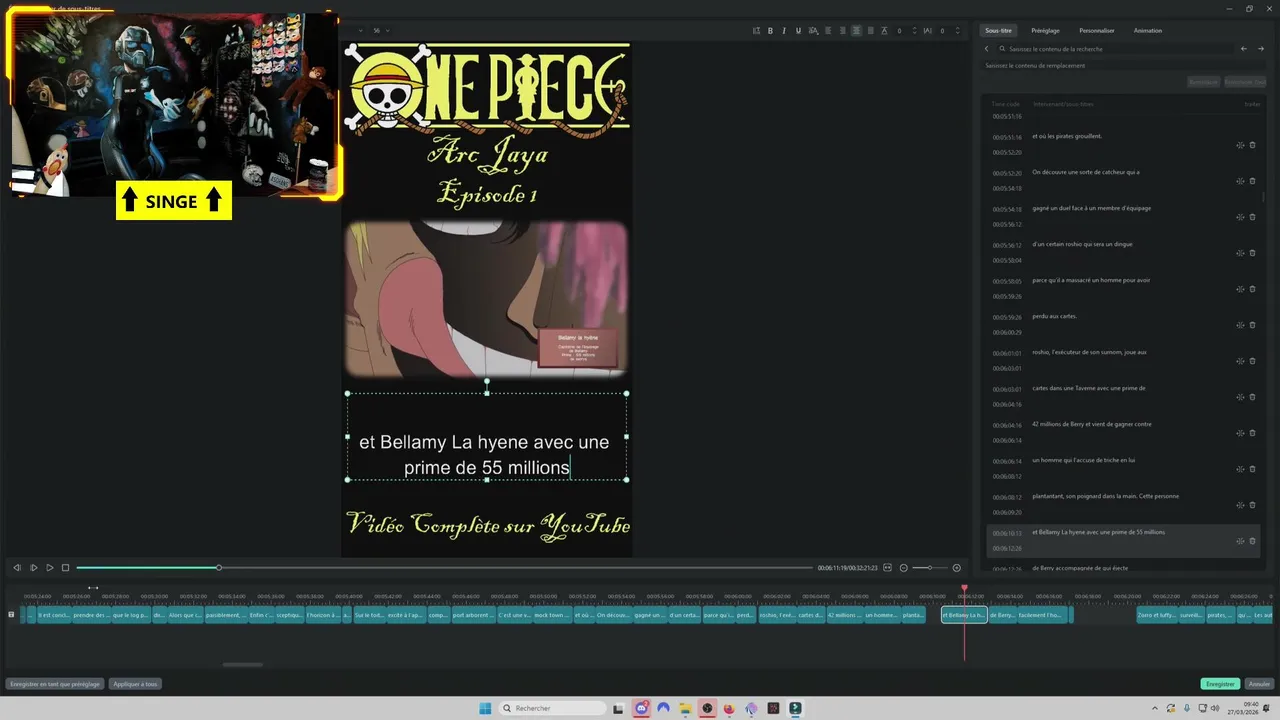The height and width of the screenshot is (720, 1280).
Task: Save changes with Enregistrer button
Action: tap(1220, 684)
